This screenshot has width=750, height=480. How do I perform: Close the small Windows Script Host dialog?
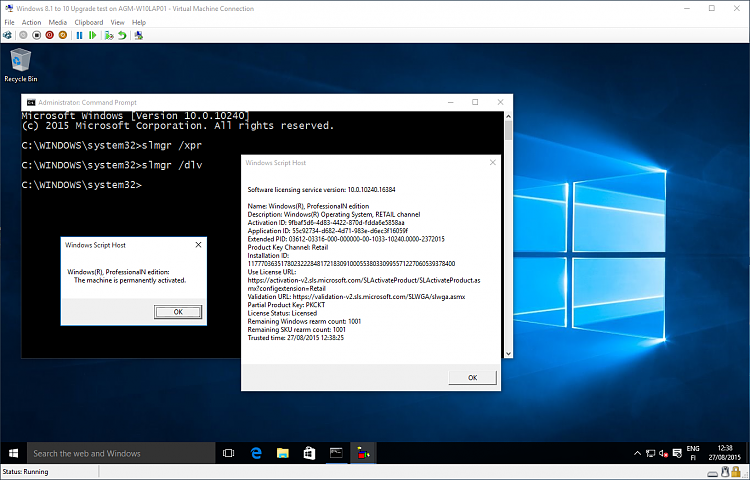[198, 245]
